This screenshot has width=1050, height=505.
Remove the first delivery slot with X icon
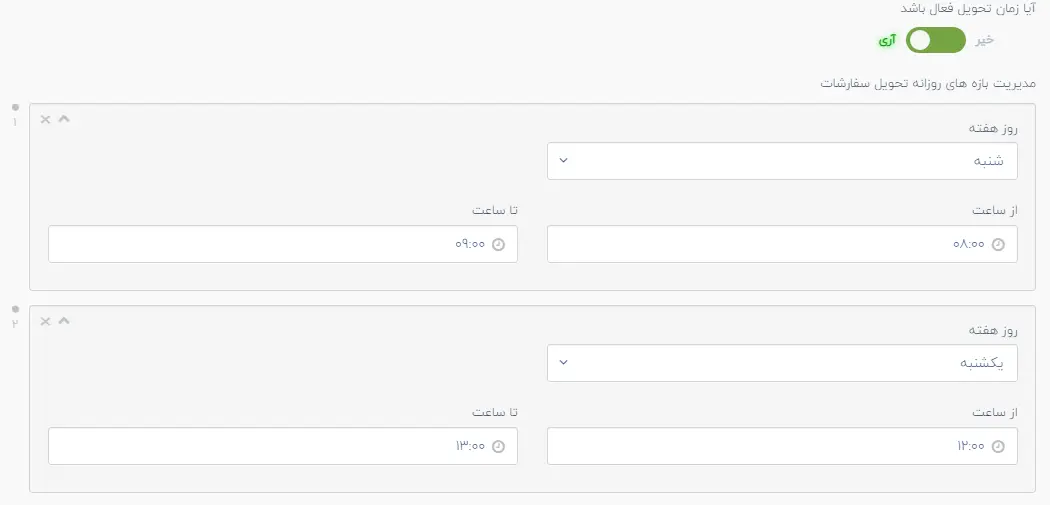click(46, 119)
